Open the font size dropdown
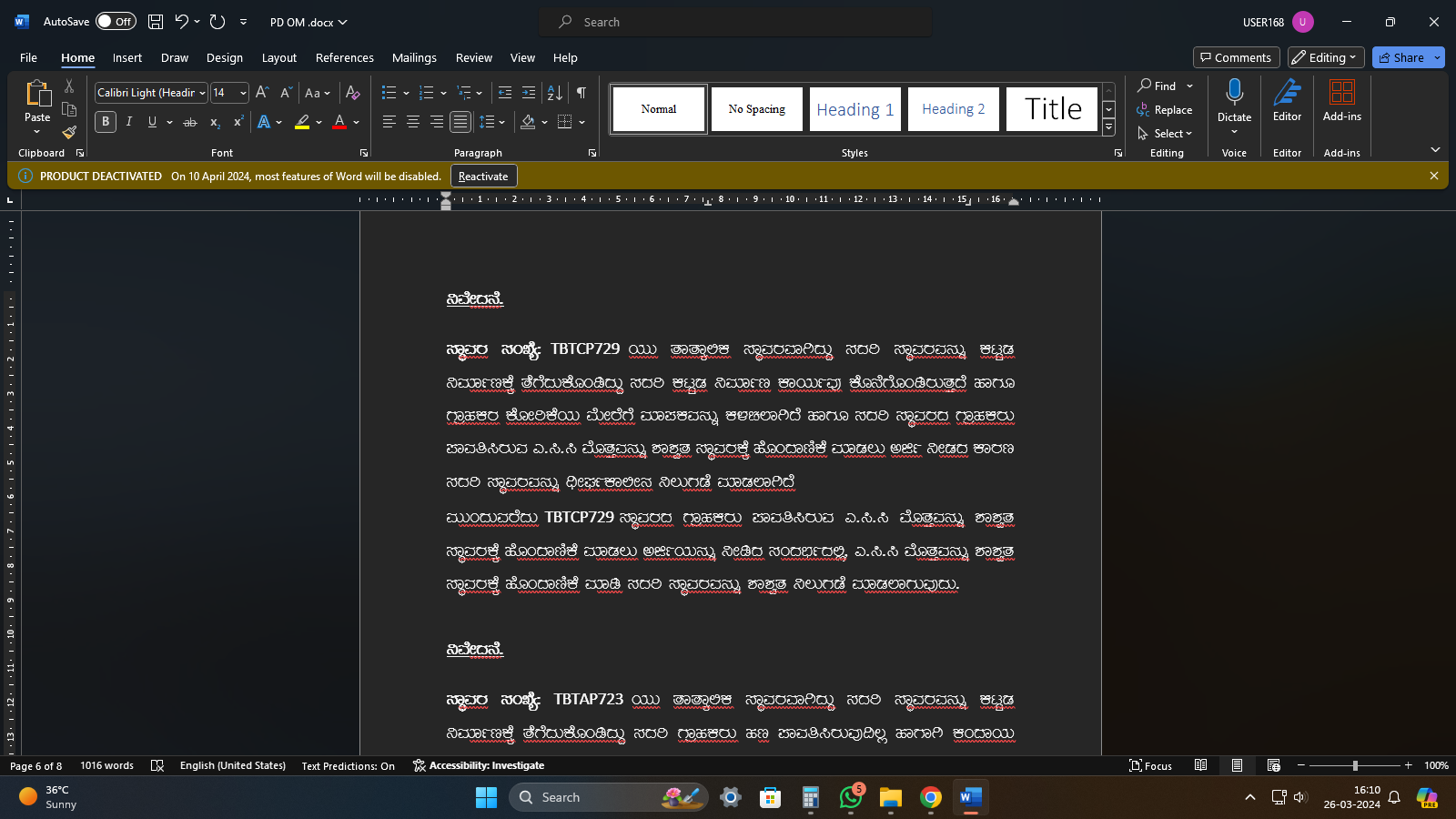Screen dimensions: 1456x819 [x=243, y=93]
